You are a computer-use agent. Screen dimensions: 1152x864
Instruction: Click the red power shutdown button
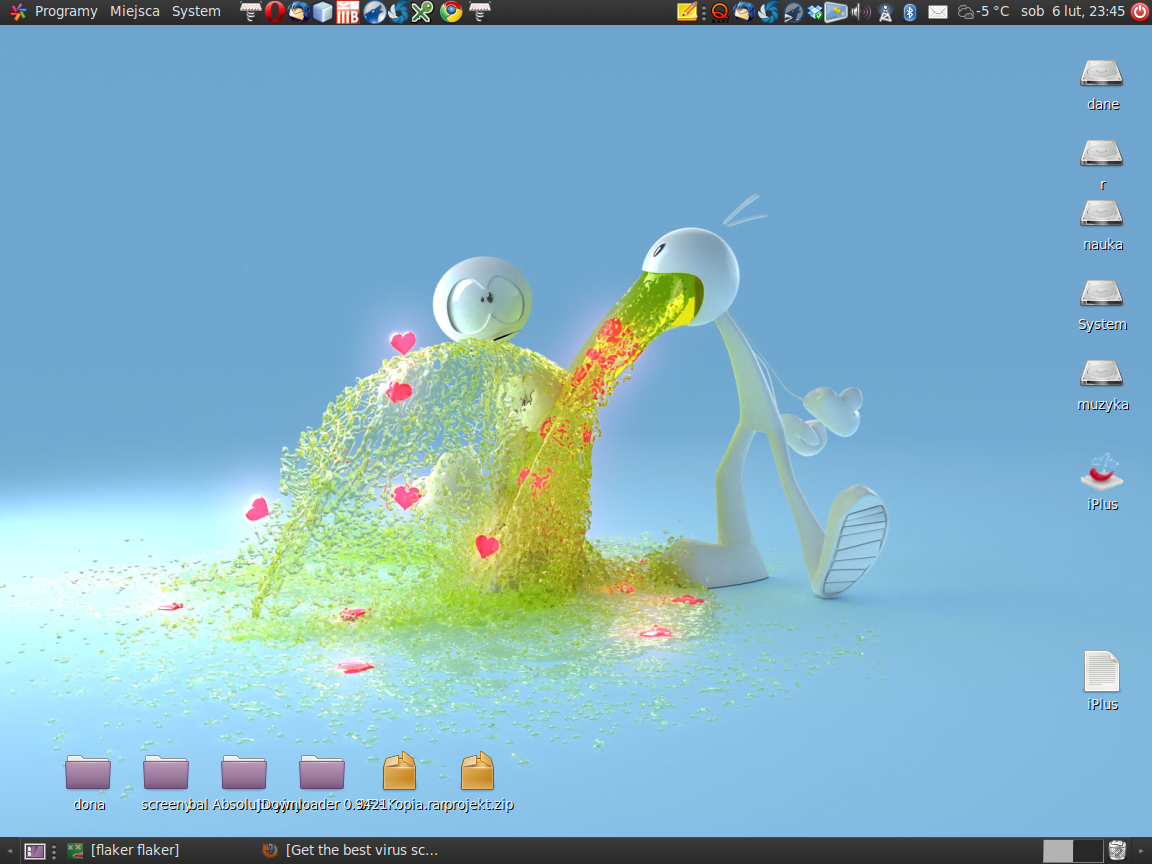coord(1140,12)
